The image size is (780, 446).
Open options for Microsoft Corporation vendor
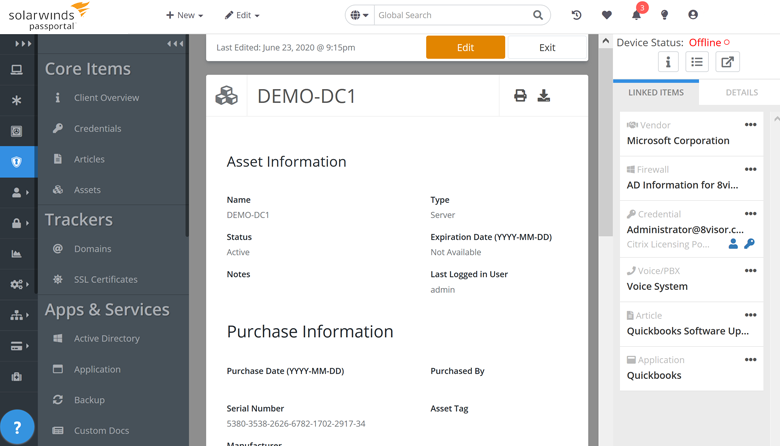[750, 125]
